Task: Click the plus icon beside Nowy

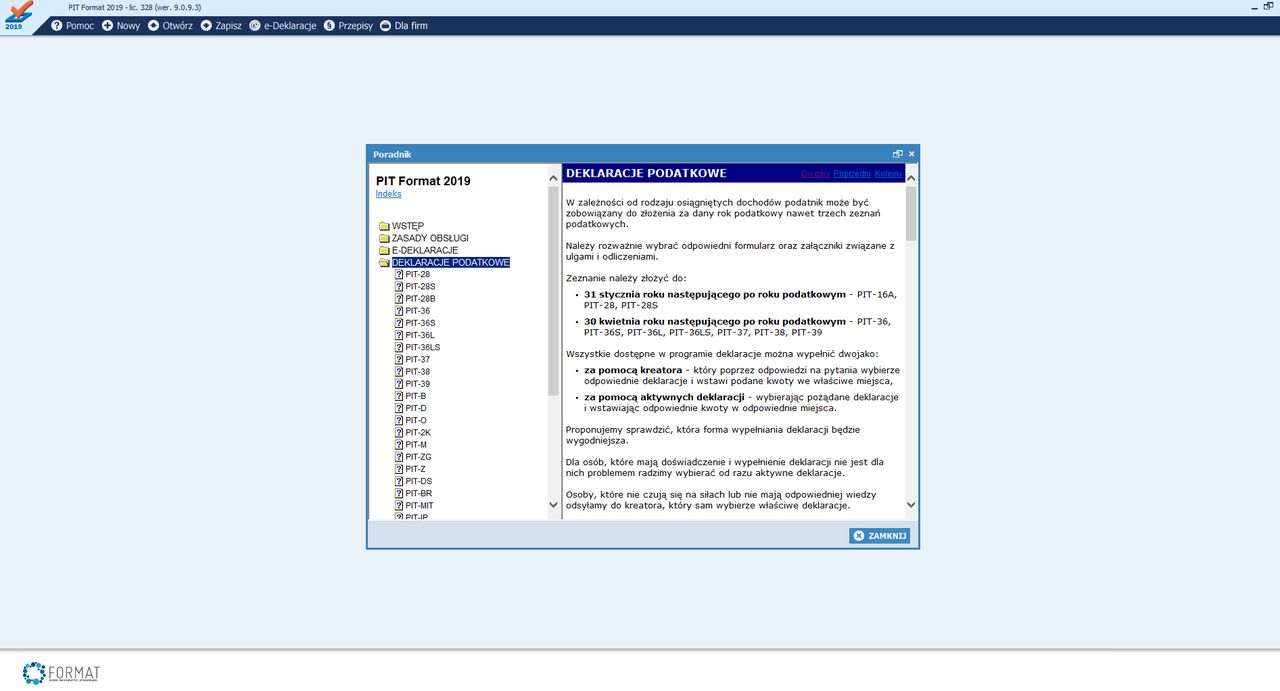Action: pos(107,26)
